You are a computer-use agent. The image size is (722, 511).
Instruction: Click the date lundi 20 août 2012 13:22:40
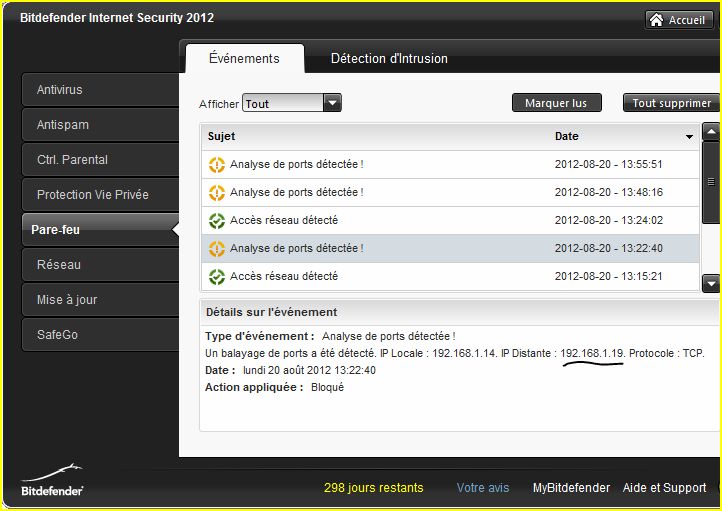point(309,370)
